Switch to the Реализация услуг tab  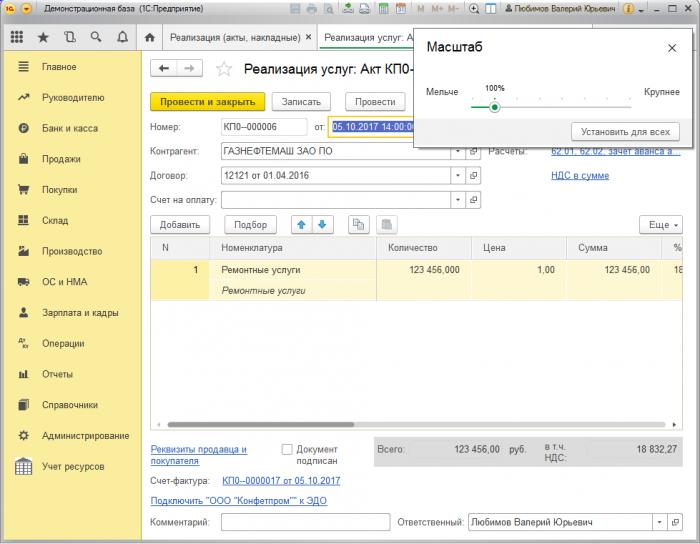pyautogui.click(x=368, y=38)
